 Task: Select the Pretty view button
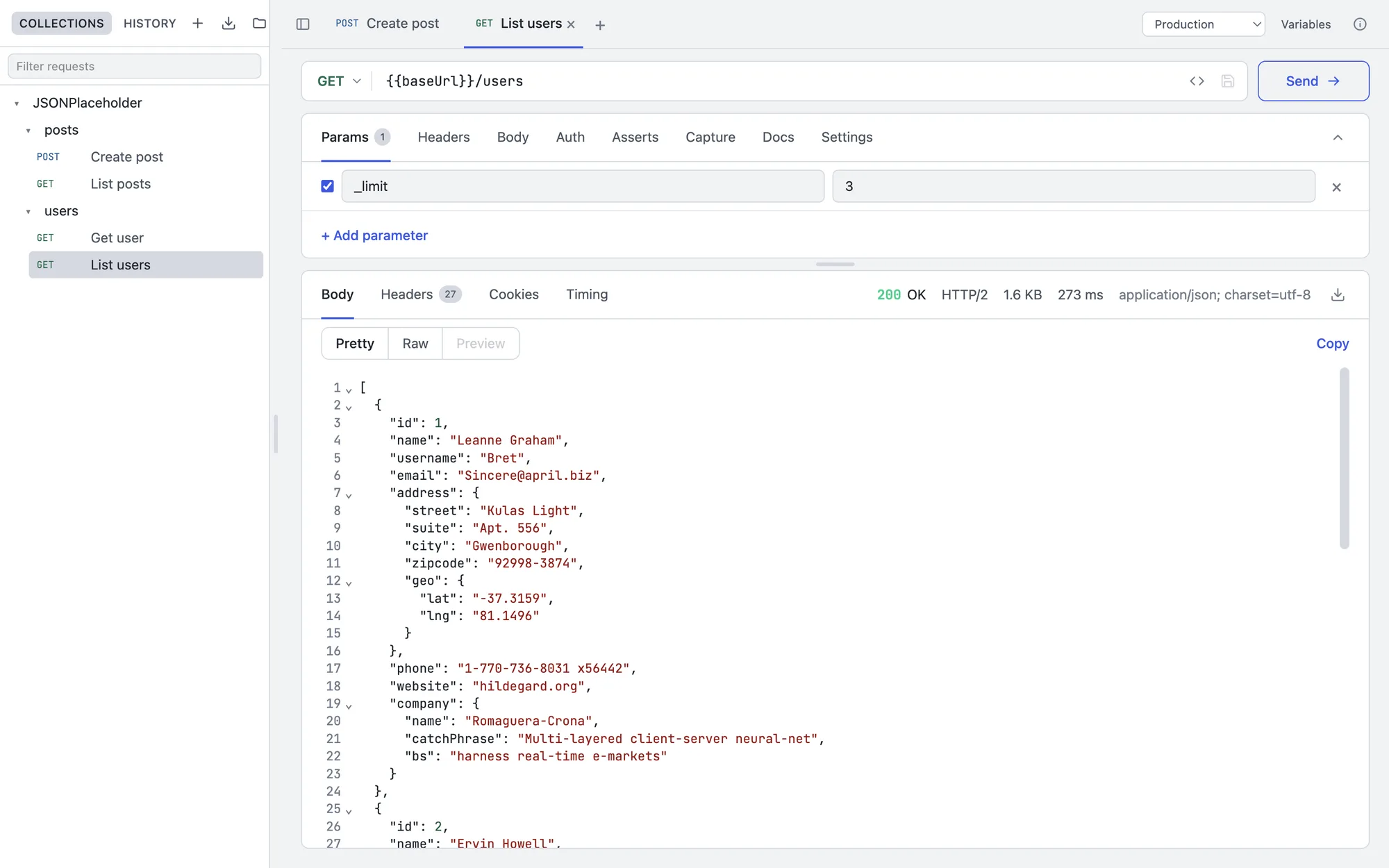tap(355, 344)
